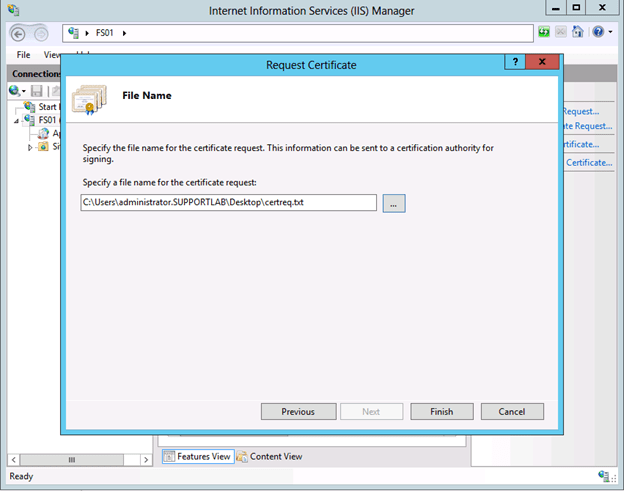624x491 pixels.
Task: Click the Finish button
Action: [x=442, y=412]
